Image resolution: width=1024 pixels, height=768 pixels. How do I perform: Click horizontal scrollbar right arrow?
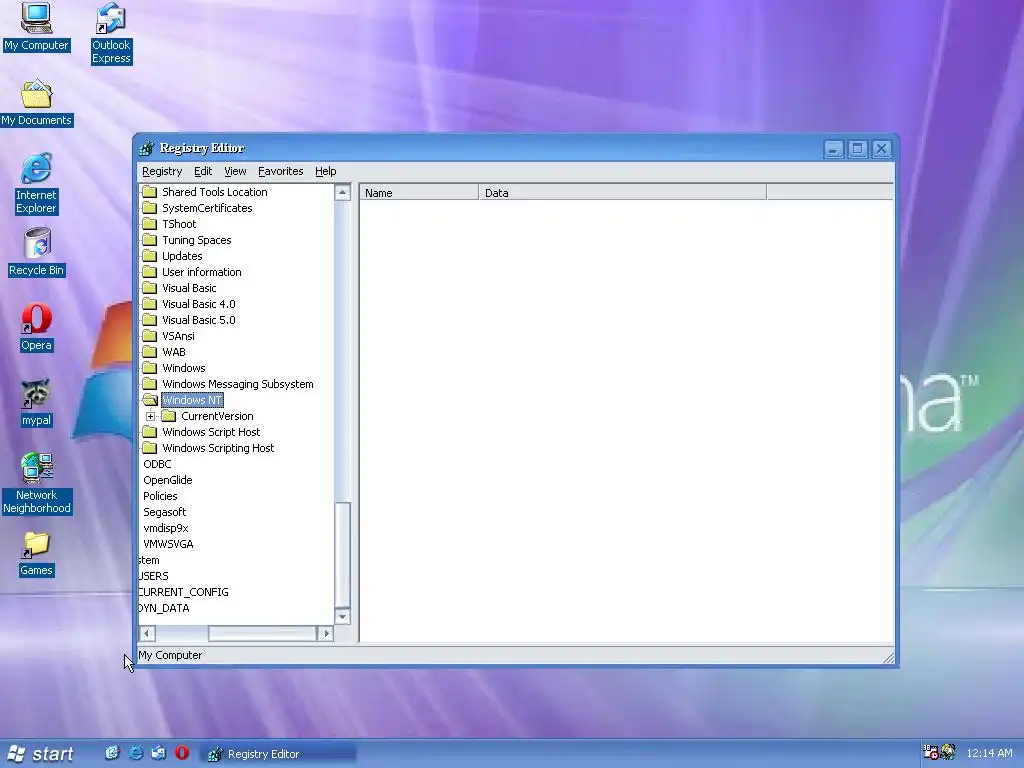(x=326, y=633)
